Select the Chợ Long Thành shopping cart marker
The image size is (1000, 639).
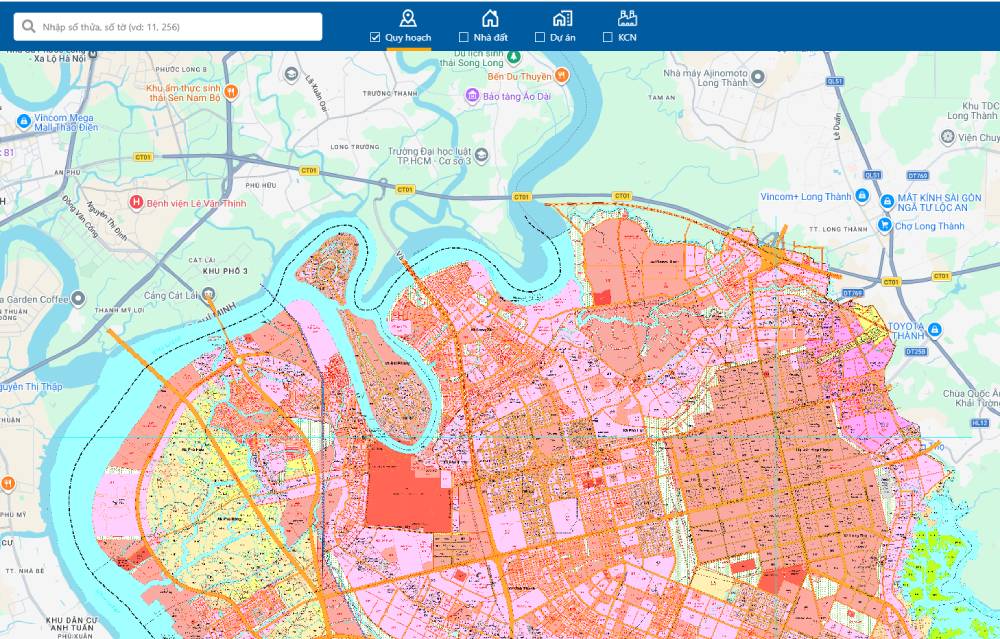[884, 226]
